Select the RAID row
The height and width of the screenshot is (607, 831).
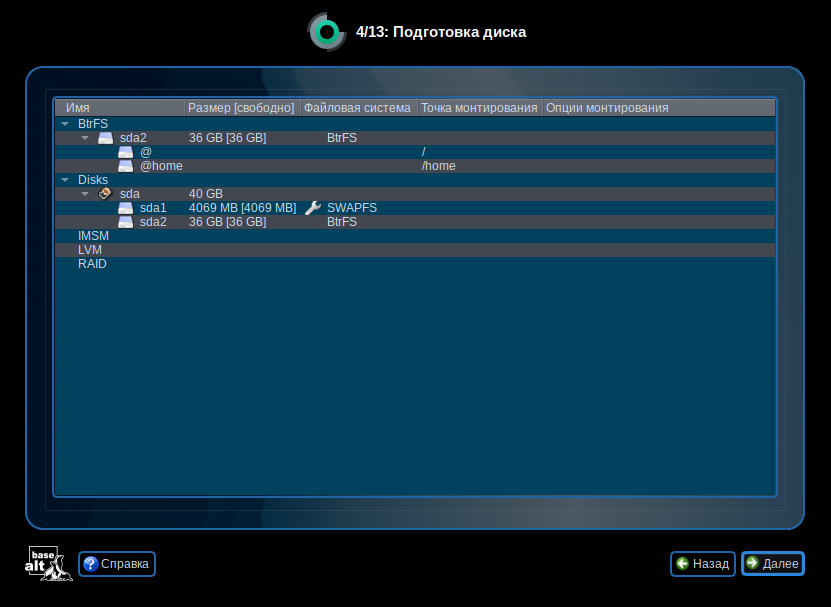[92, 264]
